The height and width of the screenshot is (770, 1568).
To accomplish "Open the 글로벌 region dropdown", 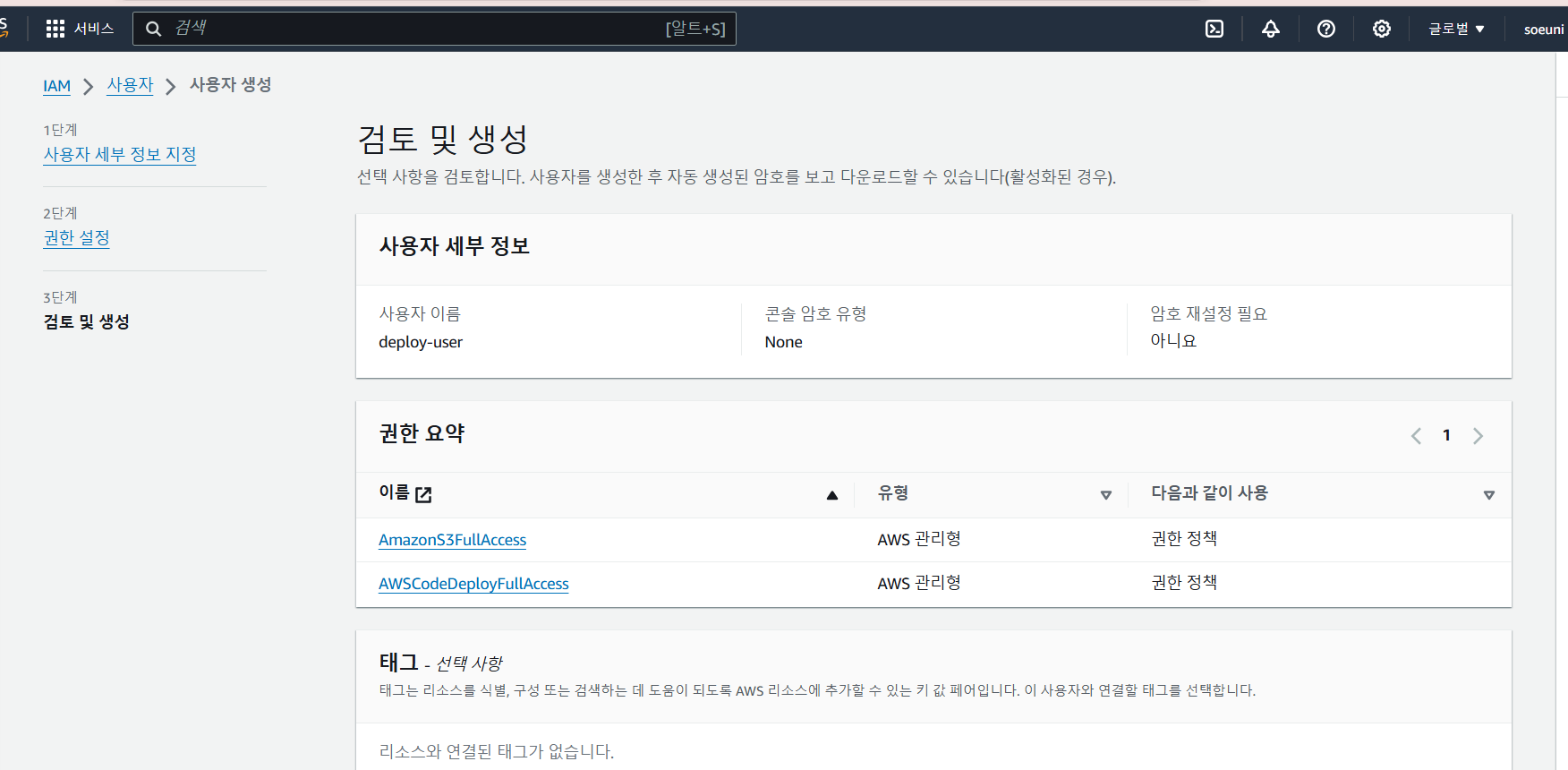I will point(1456,29).
